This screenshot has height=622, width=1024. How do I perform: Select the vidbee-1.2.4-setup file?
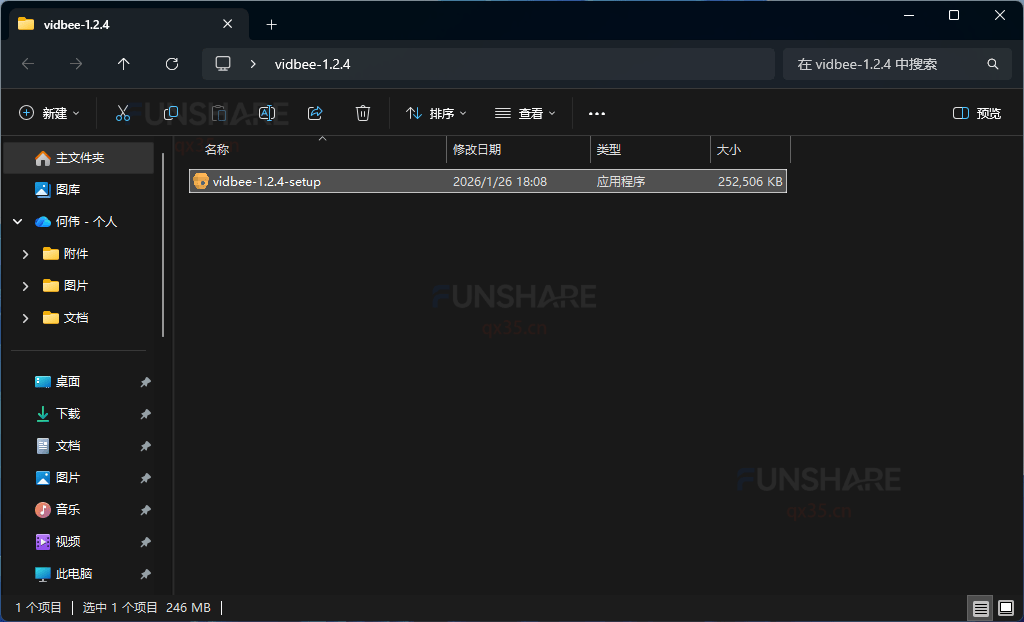(266, 182)
